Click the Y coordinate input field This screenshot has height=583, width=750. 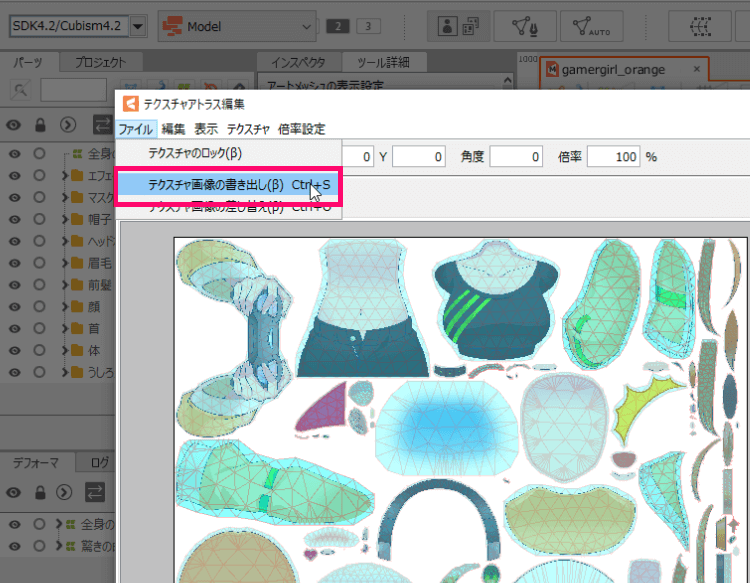click(x=419, y=156)
